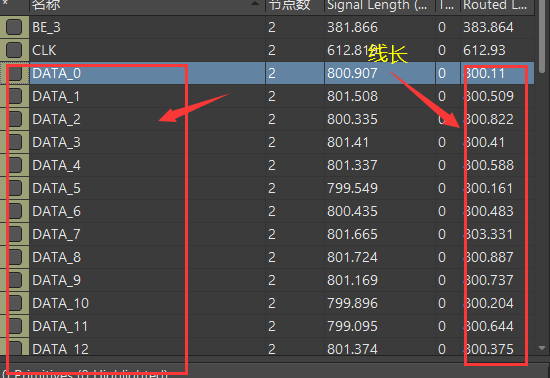Click routed length ending .822 for DATA_2
The height and width of the screenshot is (378, 550).
coord(488,120)
